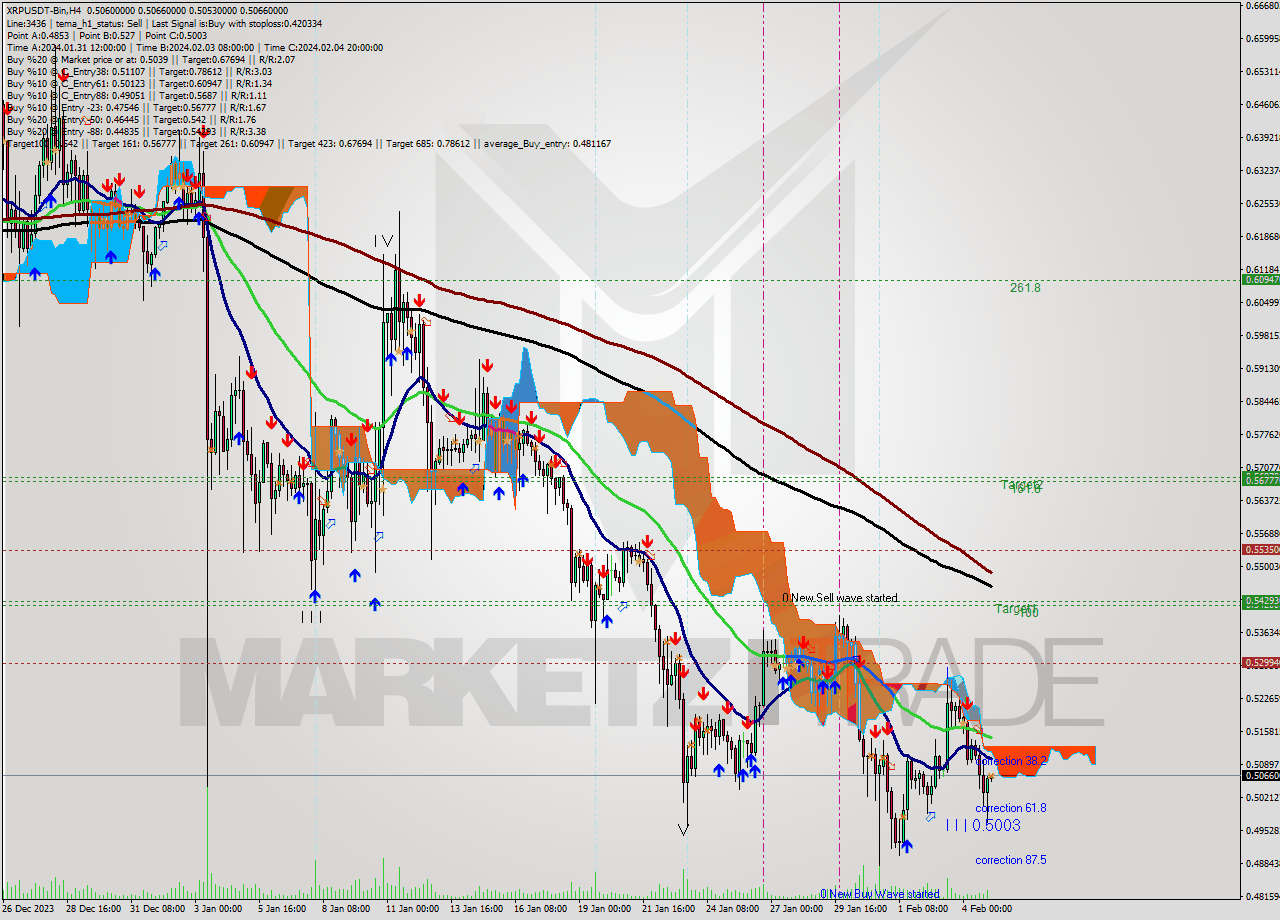The height and width of the screenshot is (920, 1280).
Task: Click the '0 New Buy Wave started' label
Action: click(880, 894)
